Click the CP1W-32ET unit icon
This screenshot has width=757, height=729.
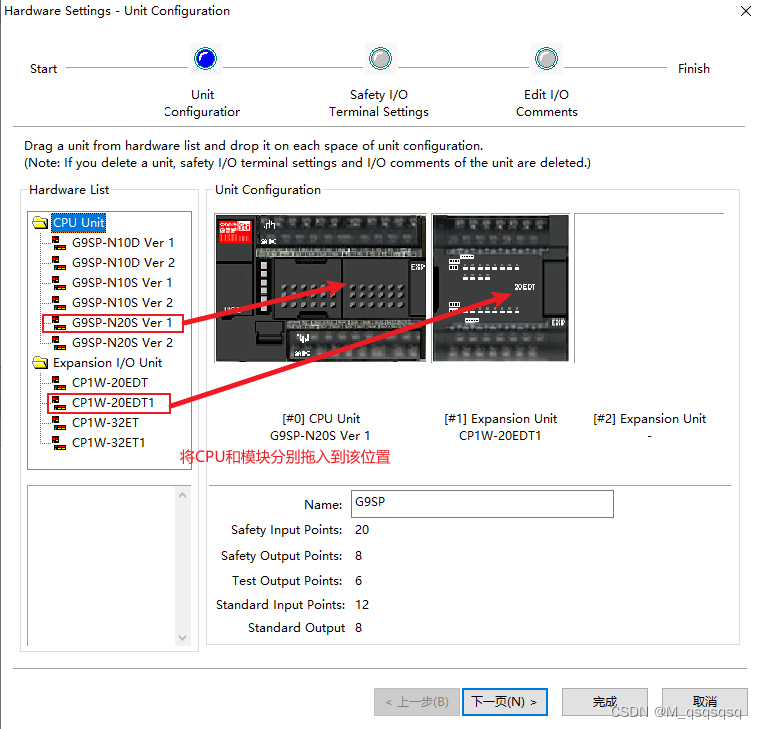[59, 423]
